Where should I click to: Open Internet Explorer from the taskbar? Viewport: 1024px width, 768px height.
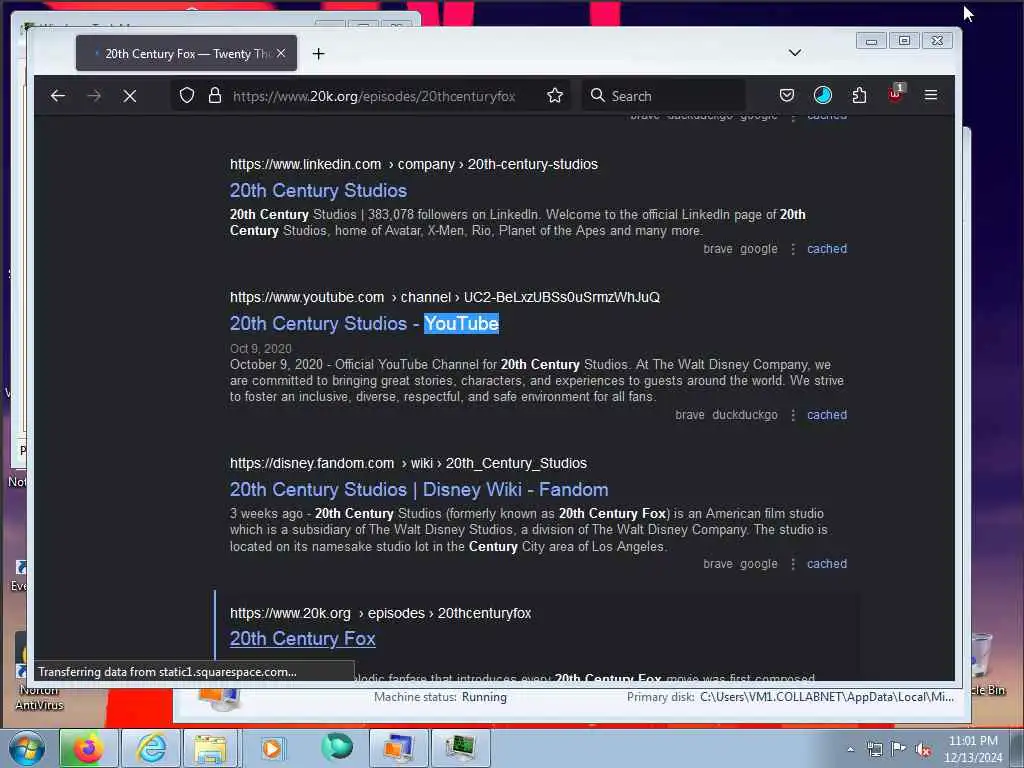click(x=151, y=748)
